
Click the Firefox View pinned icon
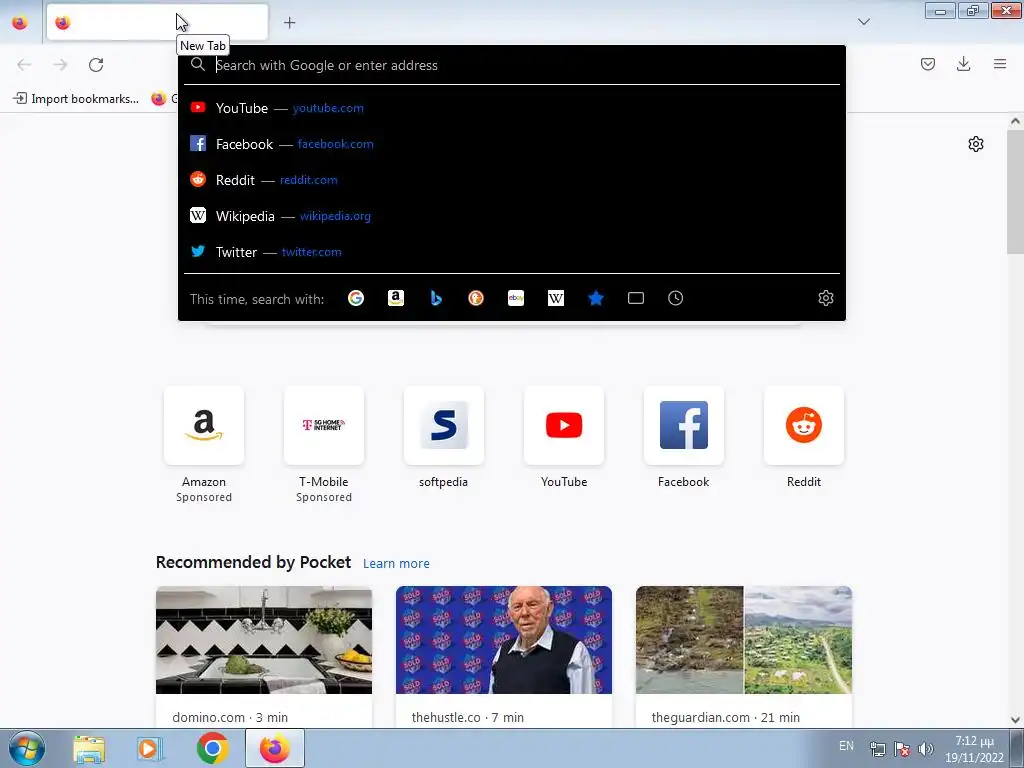click(20, 22)
